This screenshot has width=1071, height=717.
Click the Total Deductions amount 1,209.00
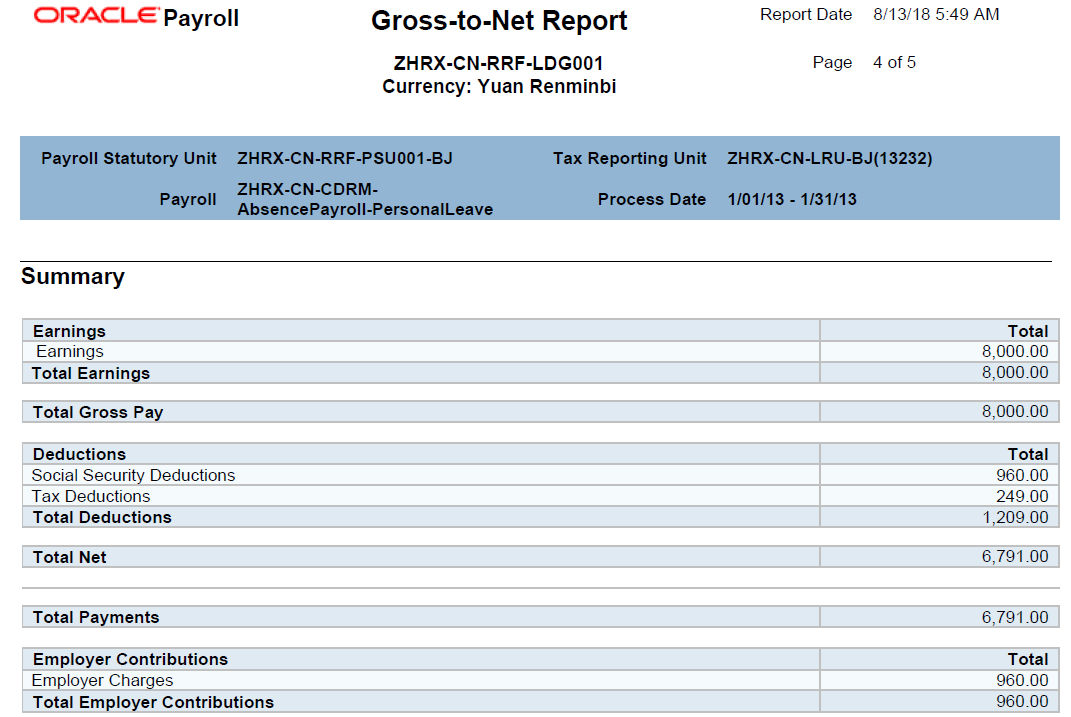(1015, 518)
